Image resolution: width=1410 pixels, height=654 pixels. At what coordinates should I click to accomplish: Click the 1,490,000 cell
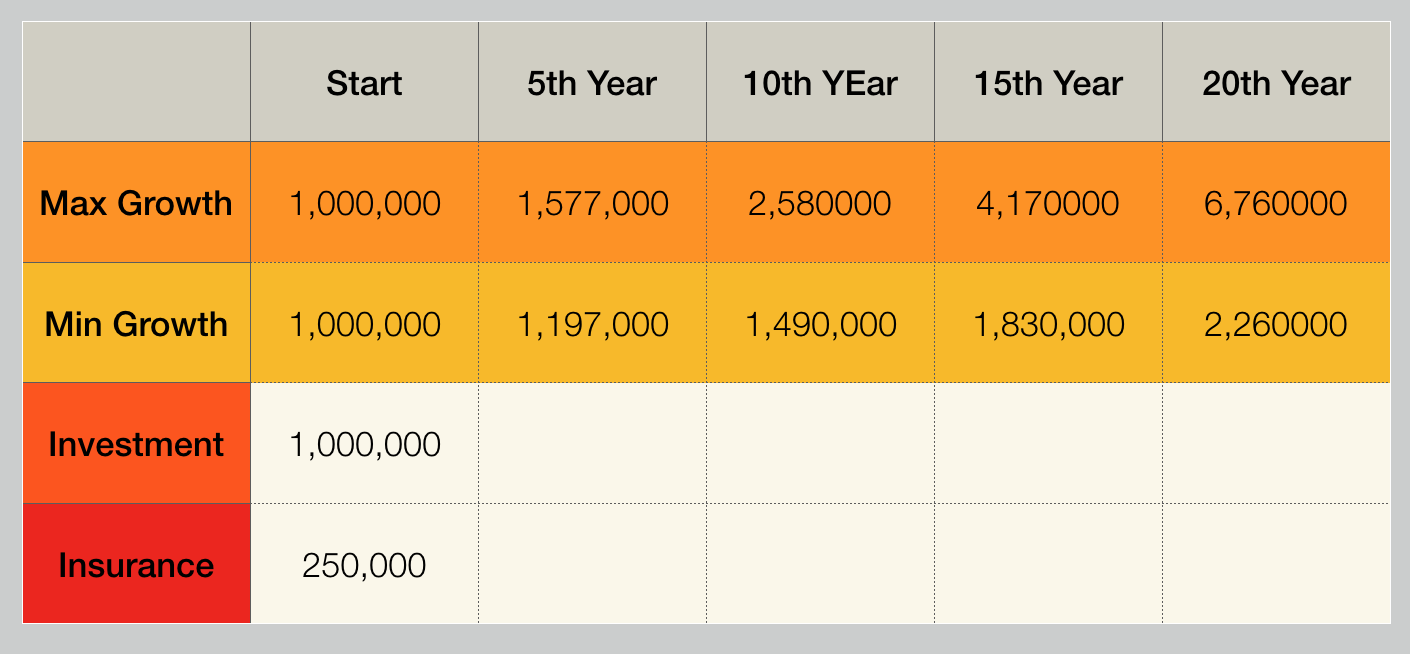pyautogui.click(x=820, y=323)
